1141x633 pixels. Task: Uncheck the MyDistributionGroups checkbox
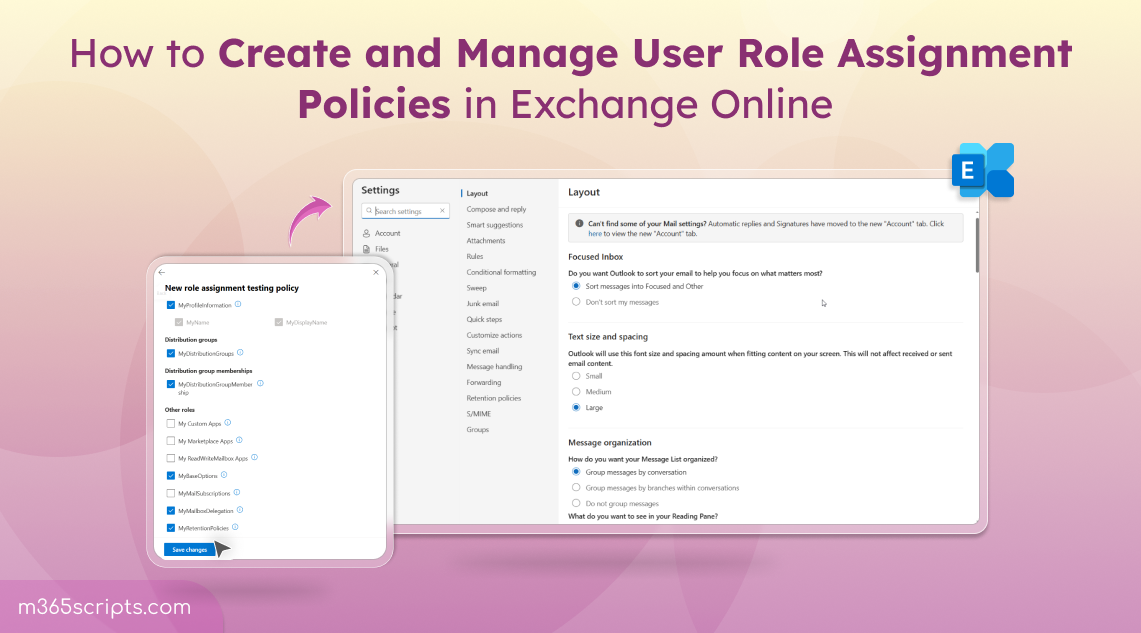coord(171,354)
